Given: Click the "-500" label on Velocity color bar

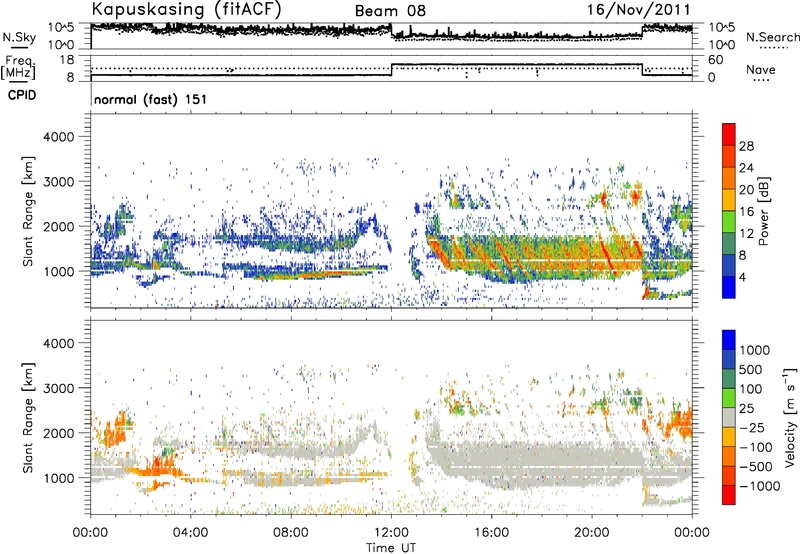Looking at the screenshot, I should point(756,467).
